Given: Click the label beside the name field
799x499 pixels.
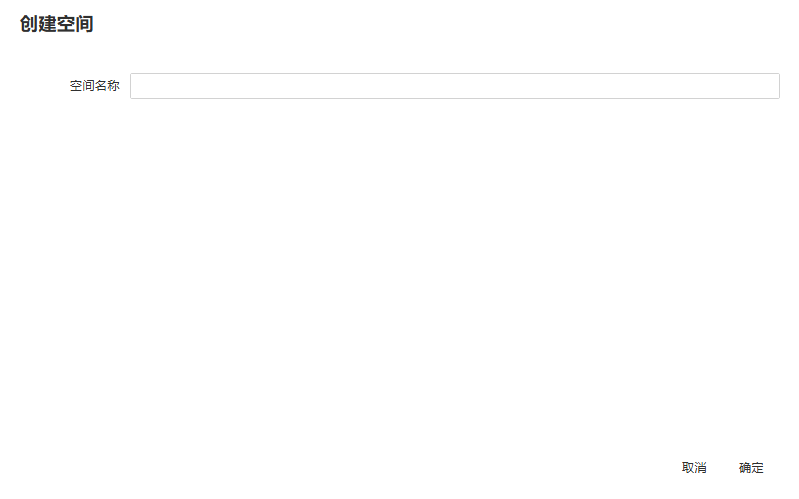Looking at the screenshot, I should [95, 86].
